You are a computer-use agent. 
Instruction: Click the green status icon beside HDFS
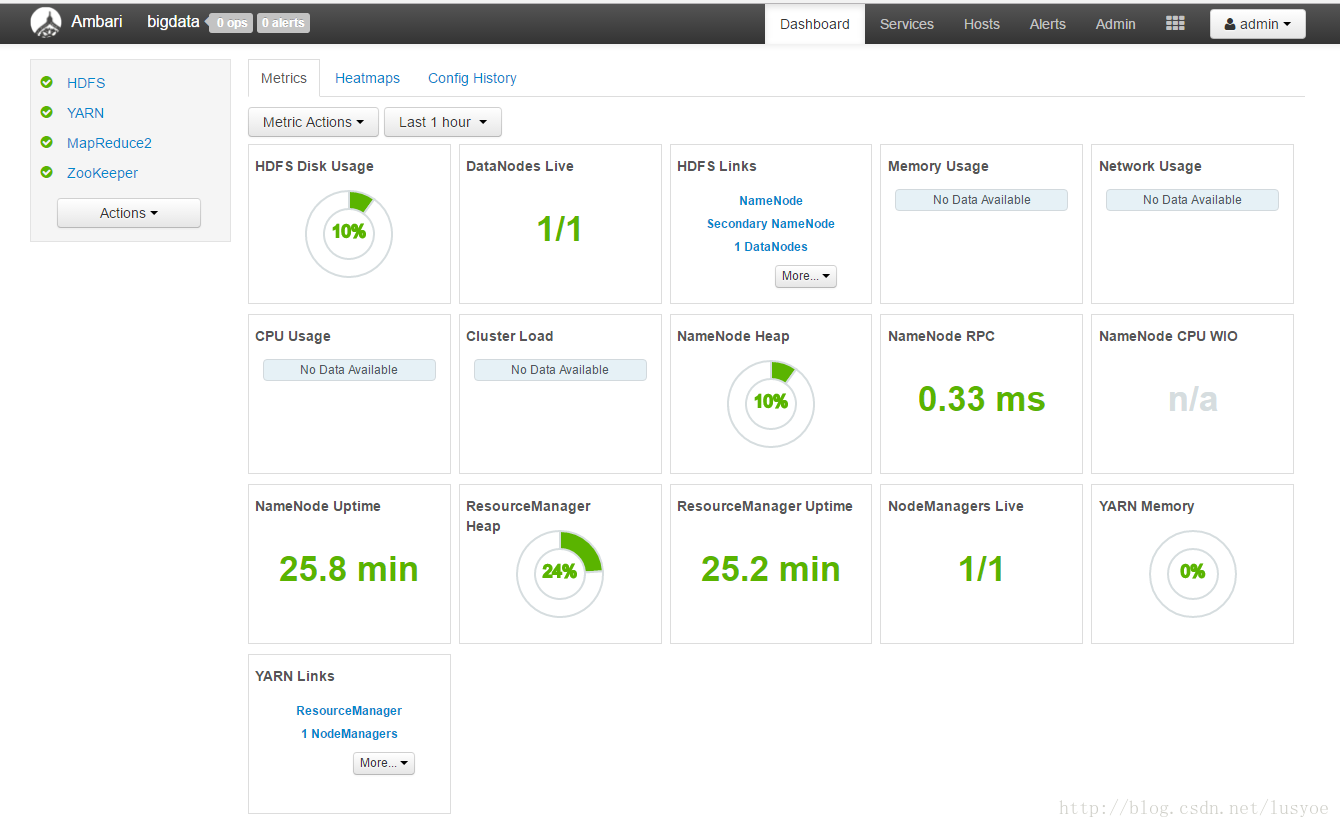tap(46, 82)
